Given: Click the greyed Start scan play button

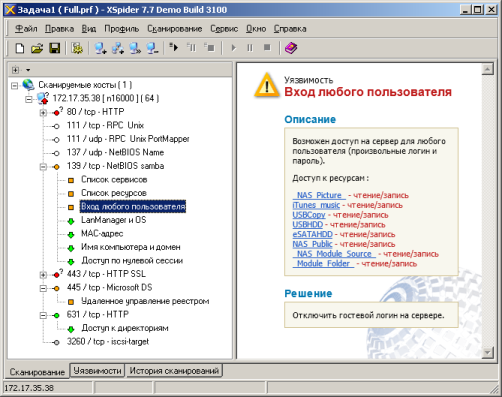Looking at the screenshot, I should (233, 48).
